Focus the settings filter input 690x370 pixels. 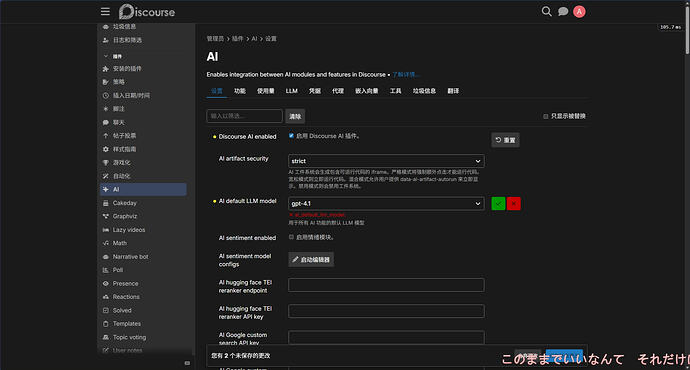coord(244,116)
